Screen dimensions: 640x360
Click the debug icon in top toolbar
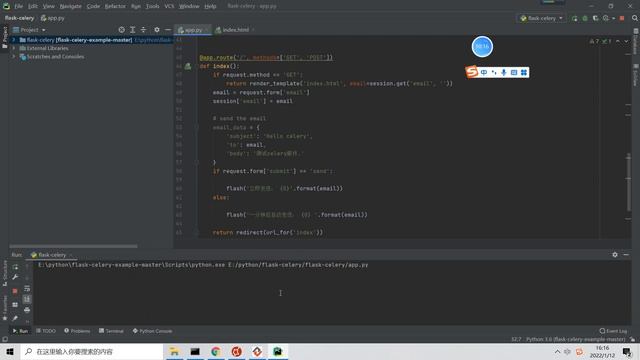tap(585, 18)
